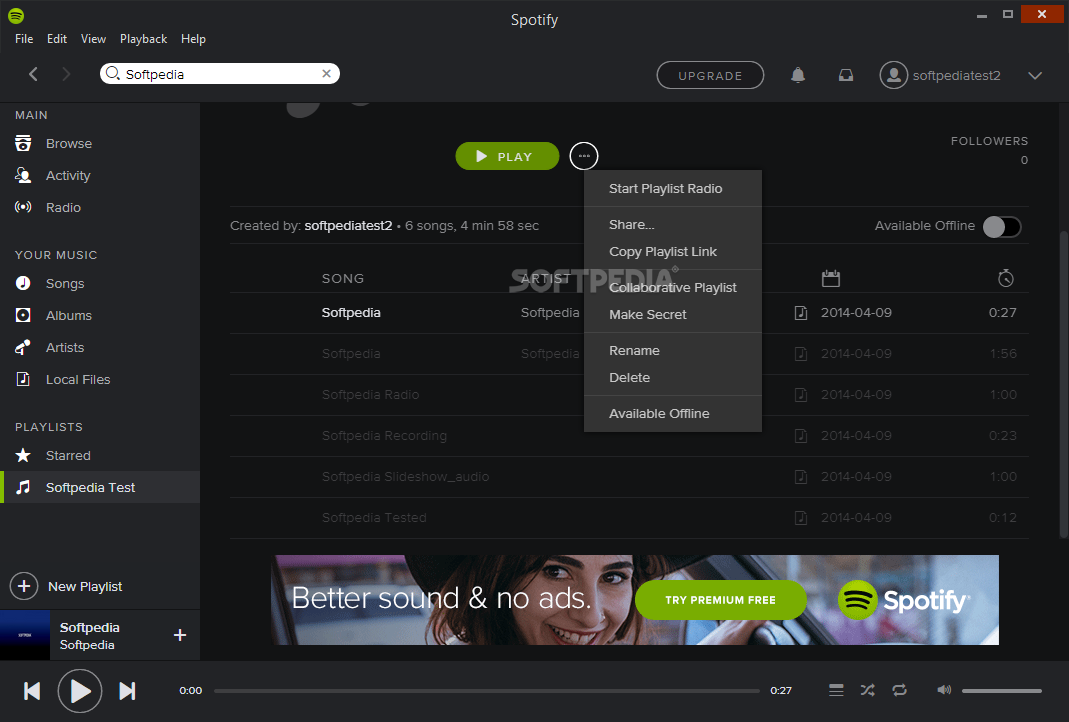Click the speaker volume icon
The width and height of the screenshot is (1069, 722).
[944, 690]
